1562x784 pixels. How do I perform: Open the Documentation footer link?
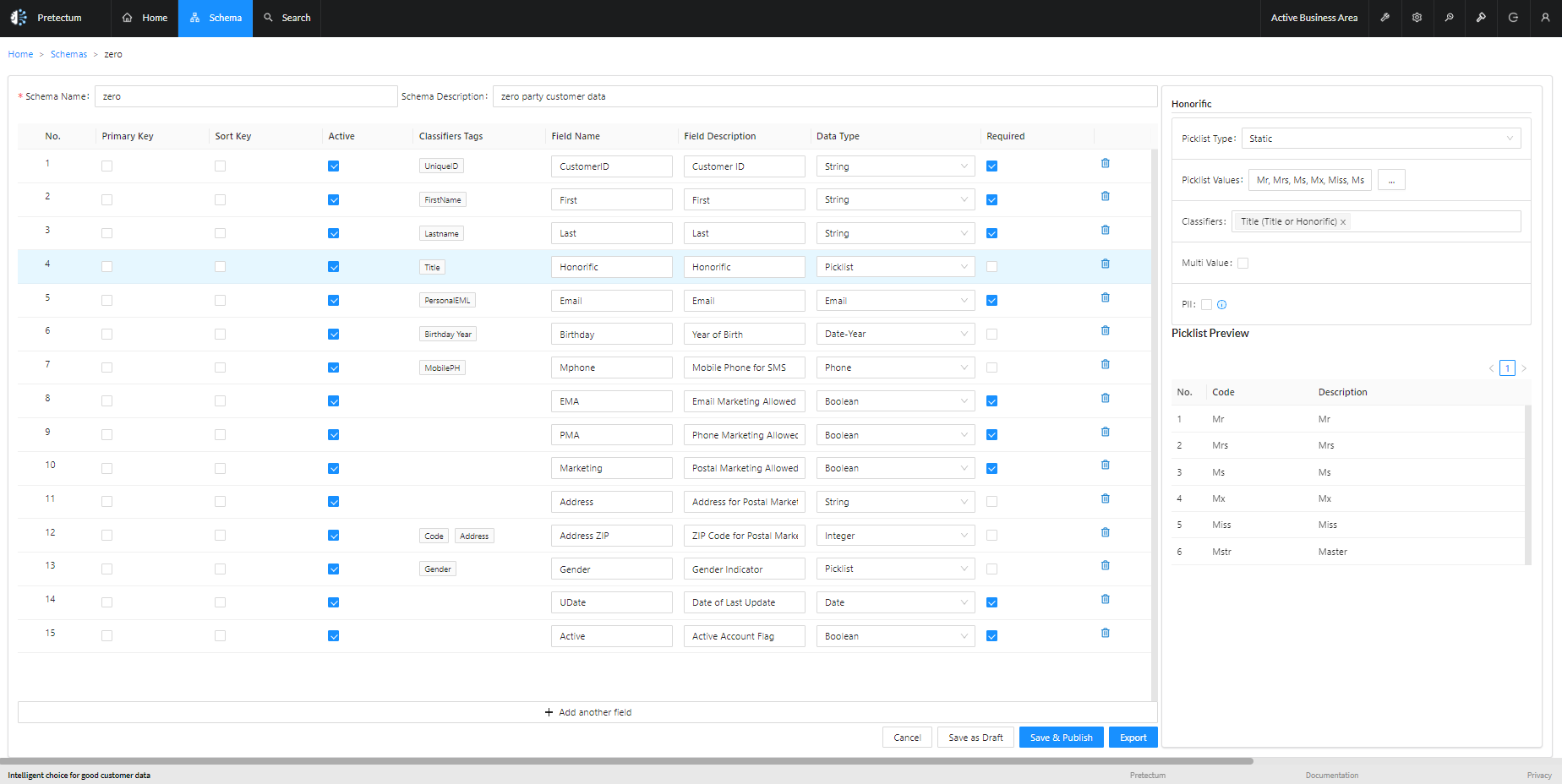1332,776
